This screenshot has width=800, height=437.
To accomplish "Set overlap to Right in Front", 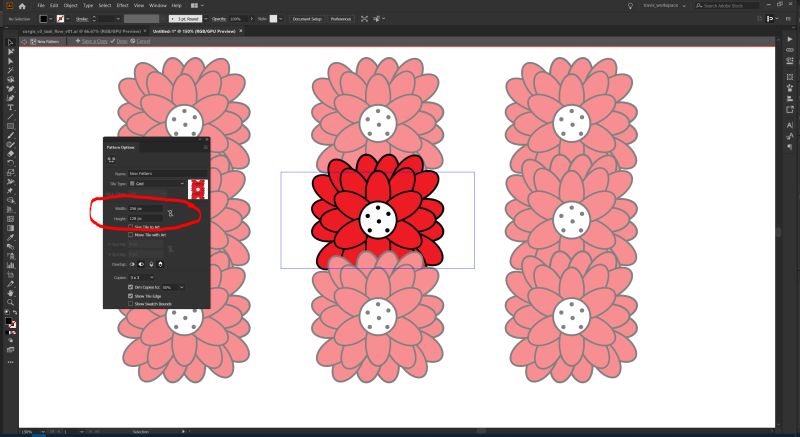I will [x=141, y=264].
